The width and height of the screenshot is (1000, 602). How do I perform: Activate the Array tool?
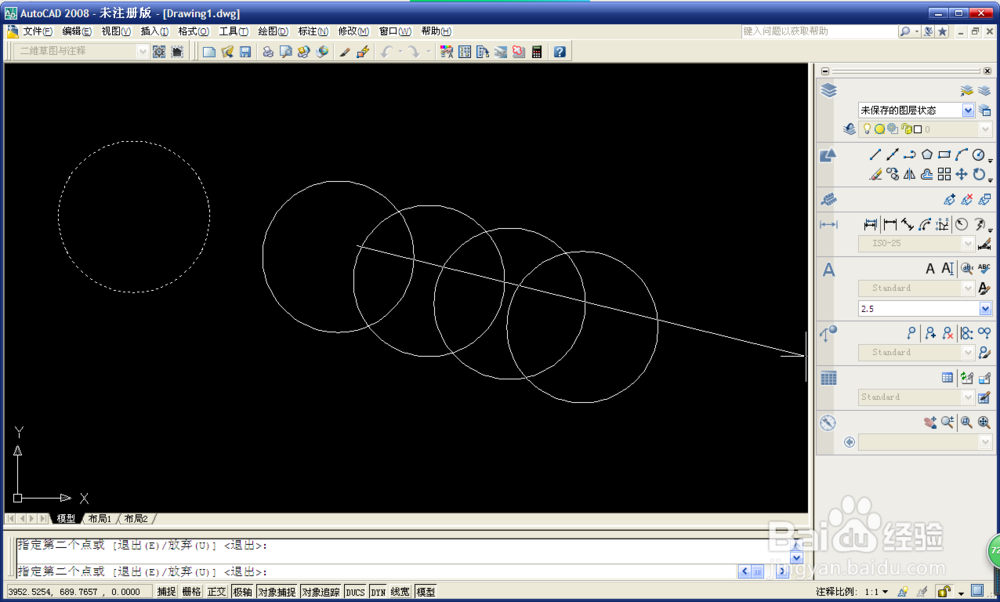945,174
